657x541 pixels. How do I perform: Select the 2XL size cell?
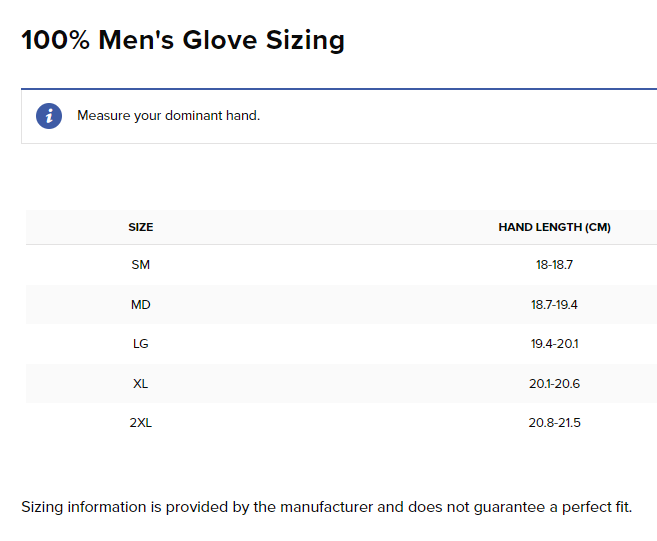click(x=141, y=423)
